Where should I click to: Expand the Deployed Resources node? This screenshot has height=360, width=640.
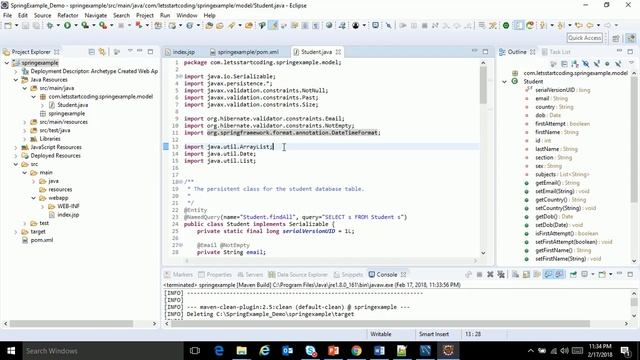pyautogui.click(x=16, y=156)
